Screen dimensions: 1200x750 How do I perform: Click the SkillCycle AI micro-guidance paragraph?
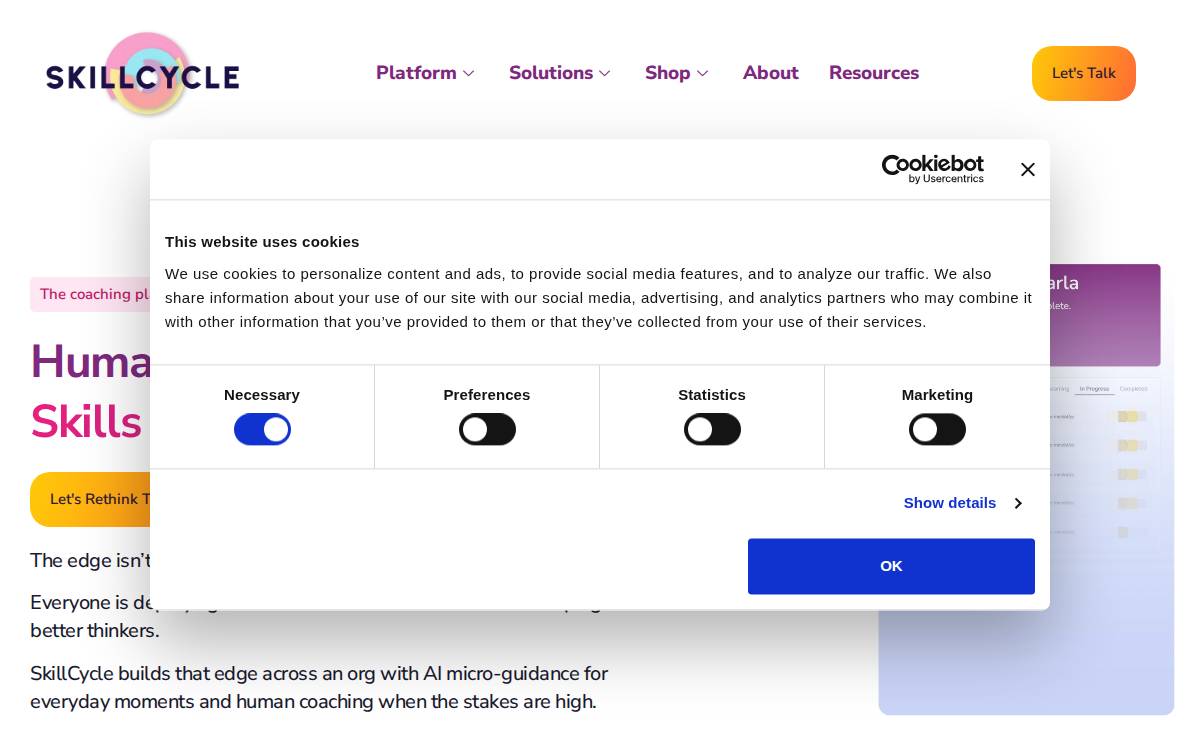coord(319,688)
